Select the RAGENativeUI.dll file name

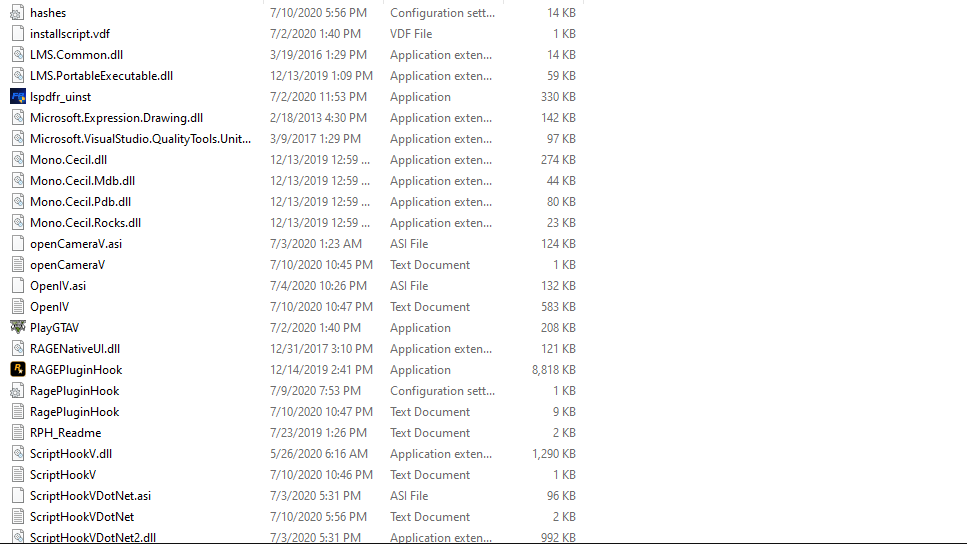(x=75, y=348)
